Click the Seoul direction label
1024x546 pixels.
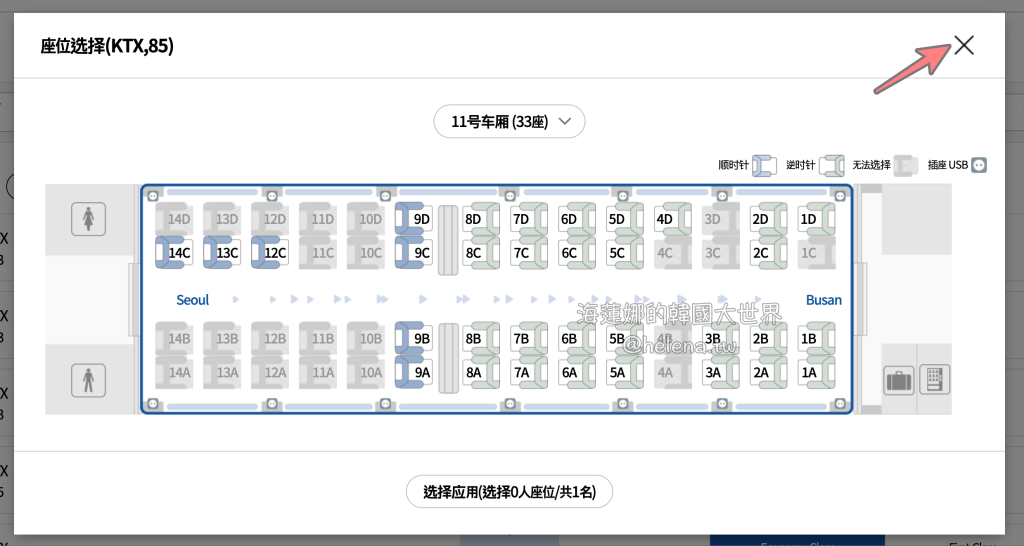(193, 300)
